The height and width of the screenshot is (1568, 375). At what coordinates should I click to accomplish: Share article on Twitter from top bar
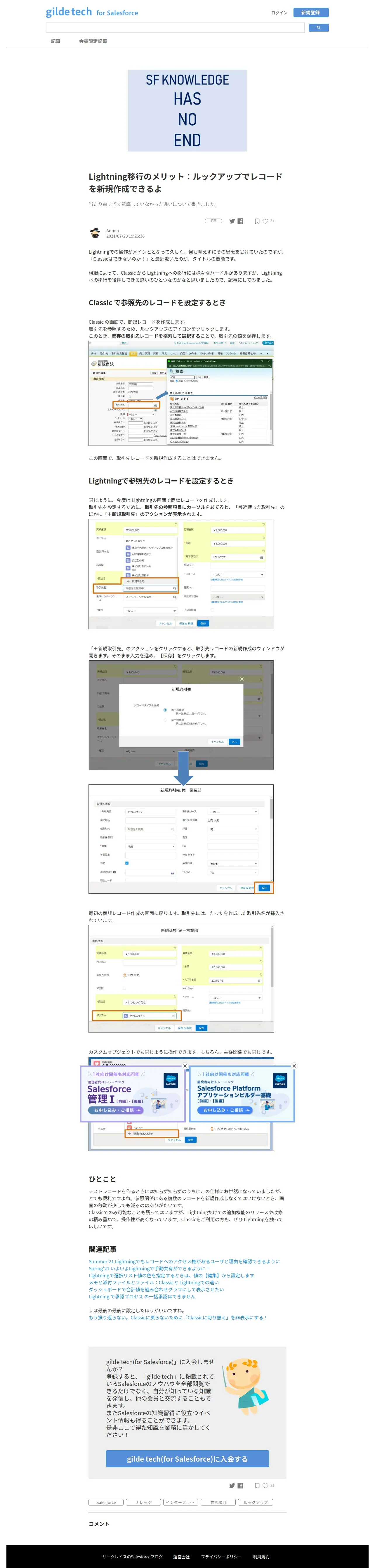[x=232, y=221]
